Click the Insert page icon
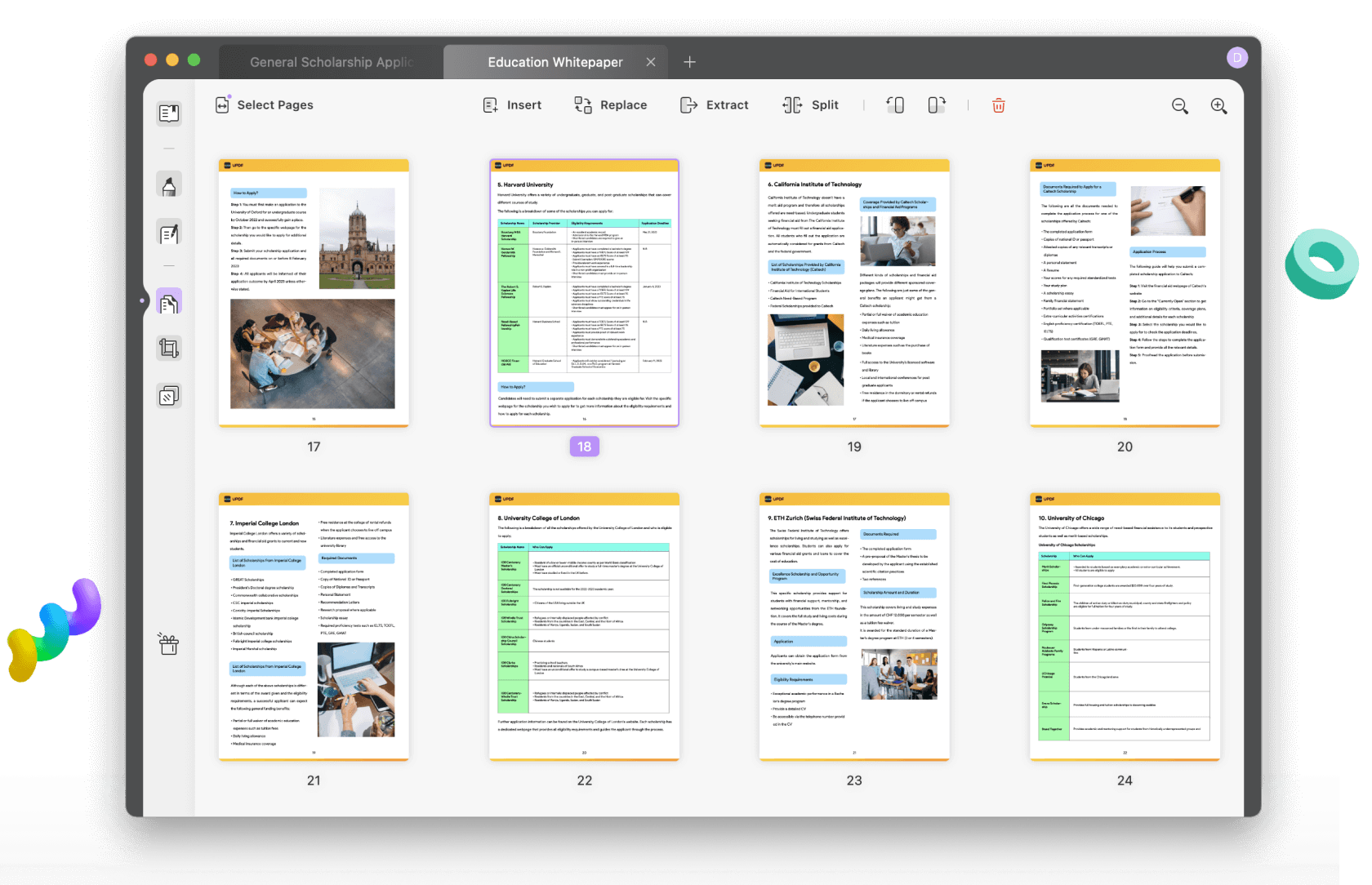 tap(490, 105)
